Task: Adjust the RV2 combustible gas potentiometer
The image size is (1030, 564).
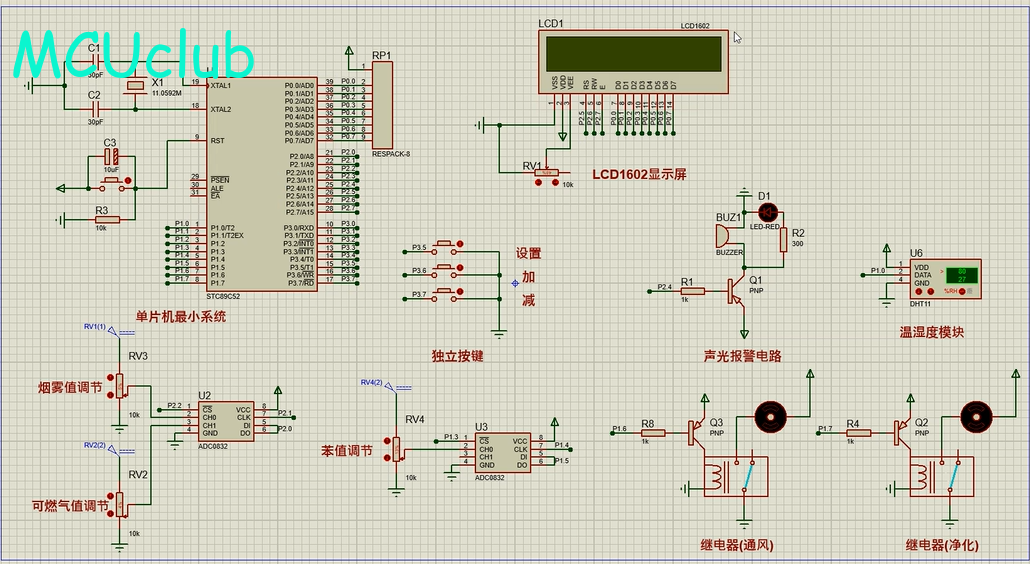Action: point(120,503)
